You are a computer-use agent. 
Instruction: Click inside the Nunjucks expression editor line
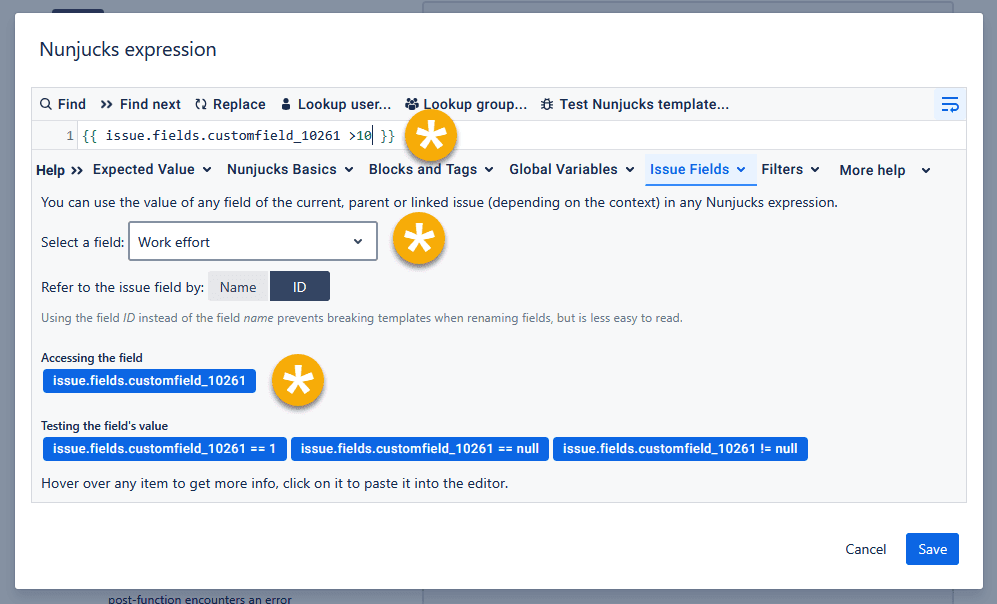pyautogui.click(x=521, y=135)
